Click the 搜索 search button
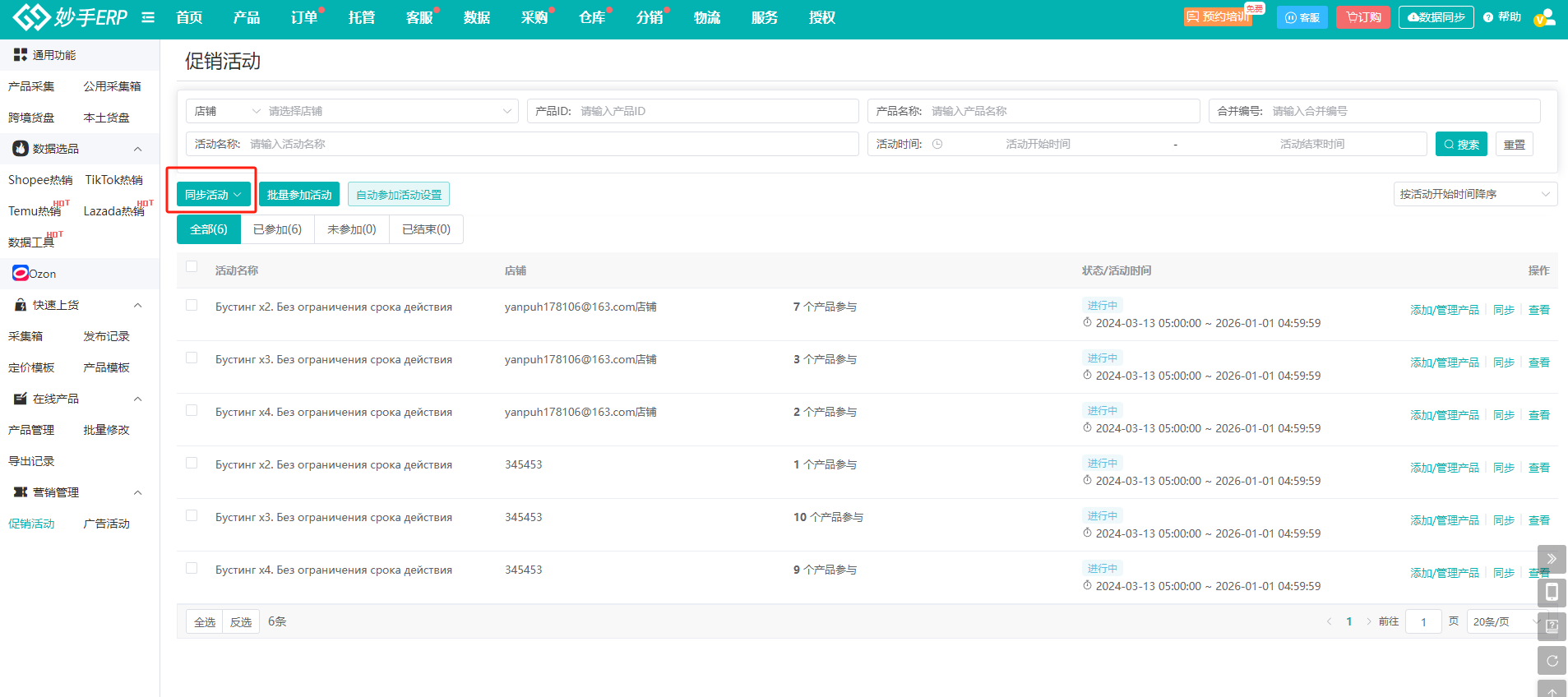The height and width of the screenshot is (697, 1568). (x=1462, y=144)
